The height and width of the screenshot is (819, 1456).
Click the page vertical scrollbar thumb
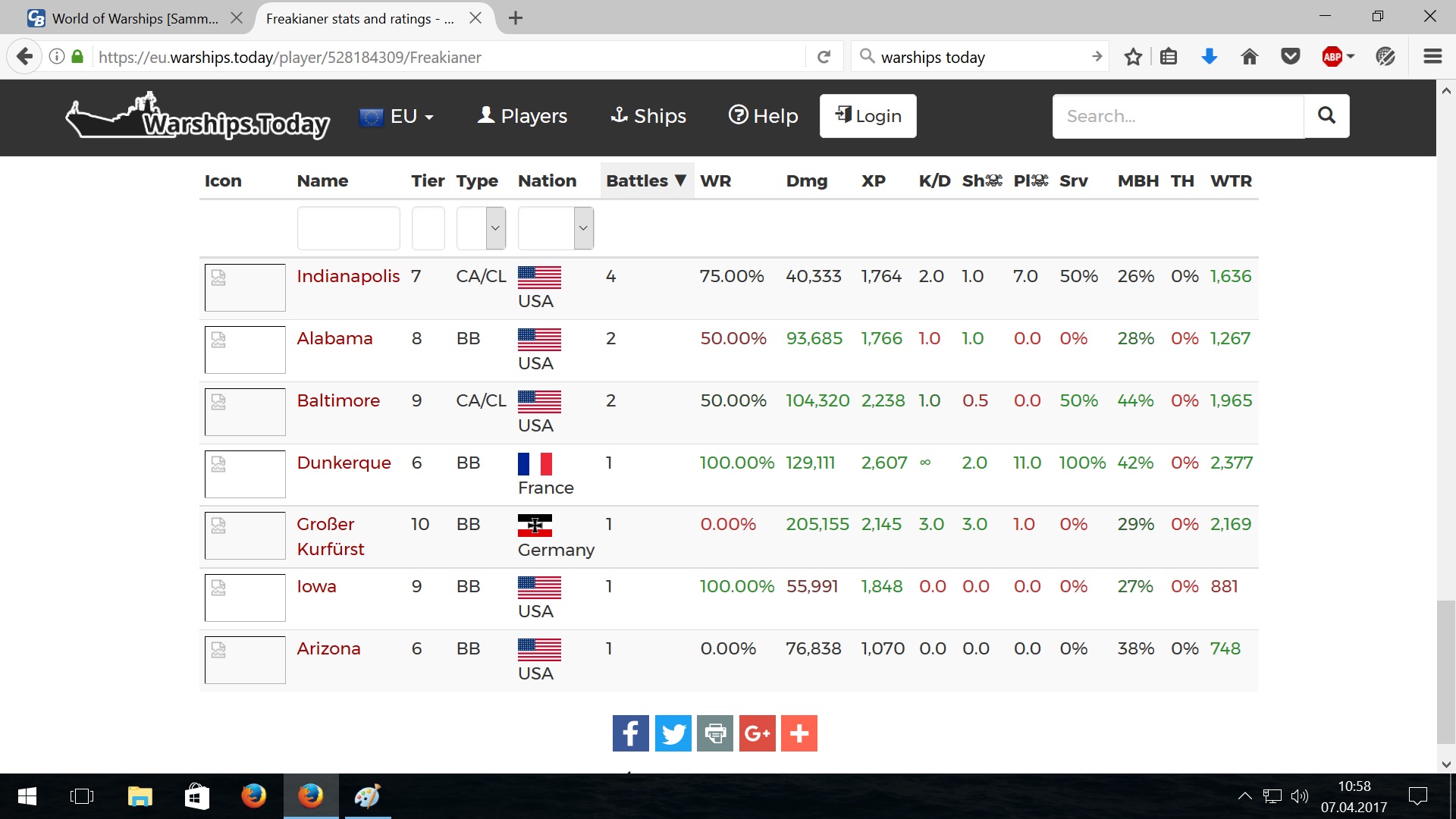[1445, 671]
